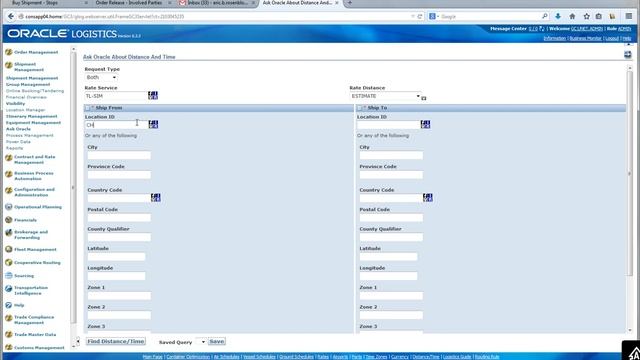Open Sourcing sidebar icon
Image resolution: width=640 pixels, height=360 pixels.
pos(9,276)
